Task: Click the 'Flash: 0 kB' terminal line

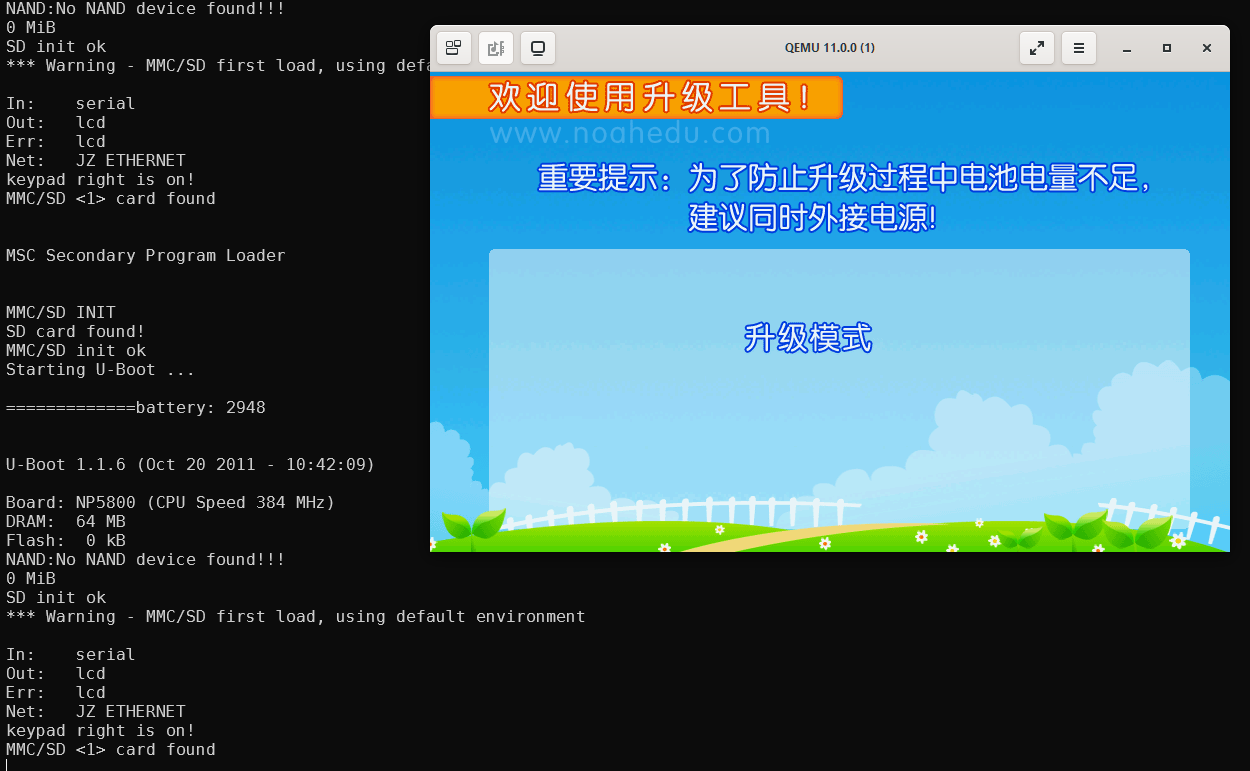Action: pos(66,541)
